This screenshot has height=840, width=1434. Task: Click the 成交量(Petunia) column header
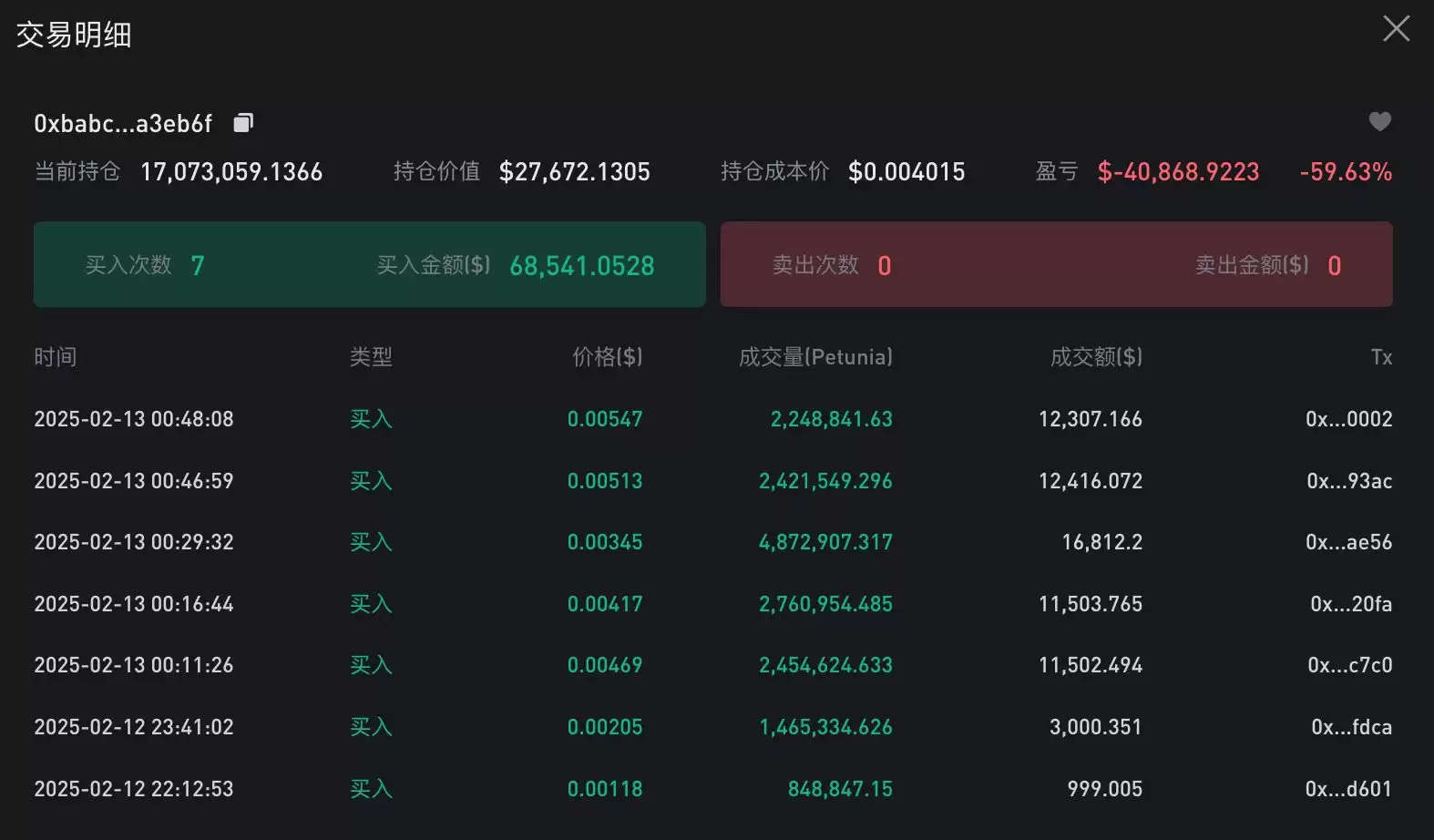pyautogui.click(x=815, y=357)
